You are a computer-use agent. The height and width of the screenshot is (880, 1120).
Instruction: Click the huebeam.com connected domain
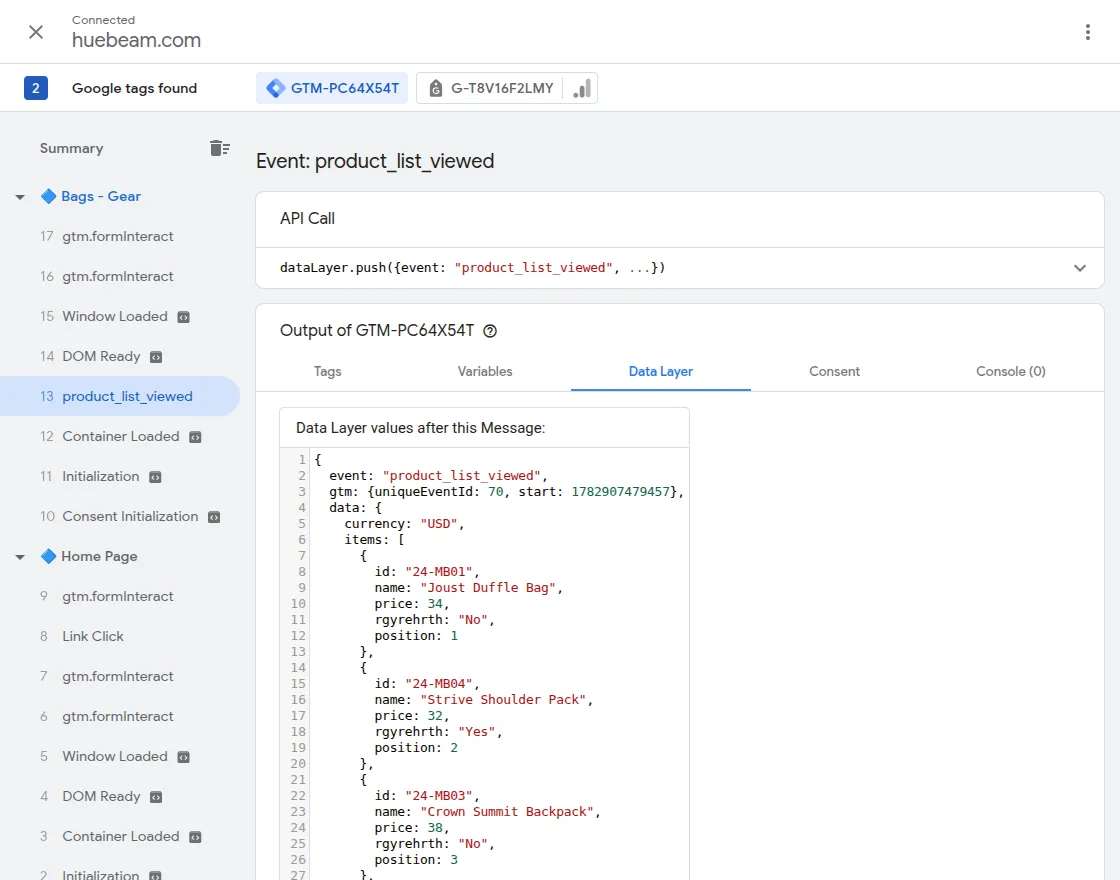(136, 40)
